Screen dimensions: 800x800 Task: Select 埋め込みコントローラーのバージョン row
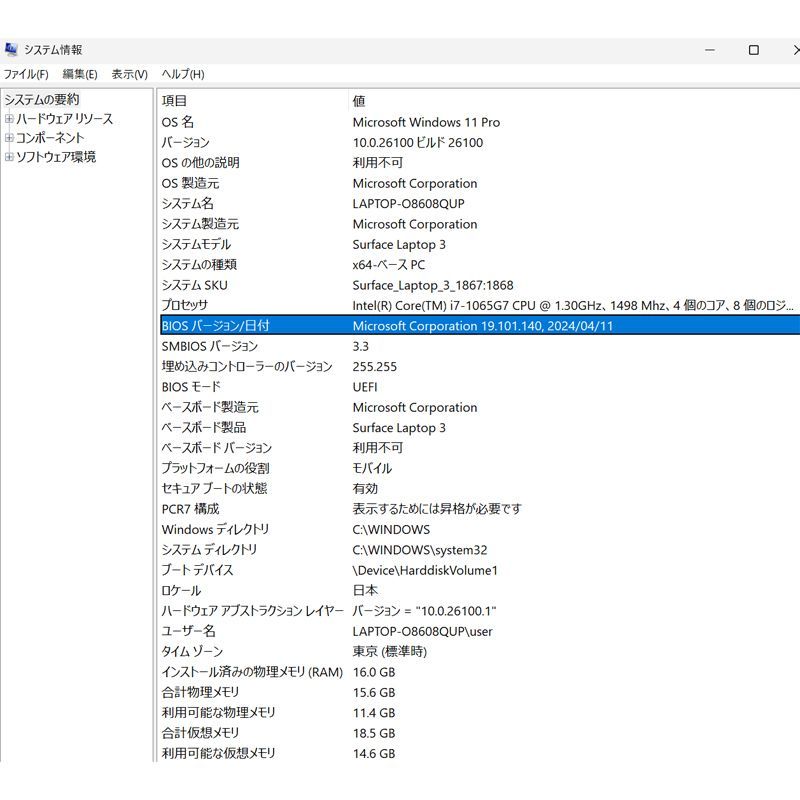(480, 366)
